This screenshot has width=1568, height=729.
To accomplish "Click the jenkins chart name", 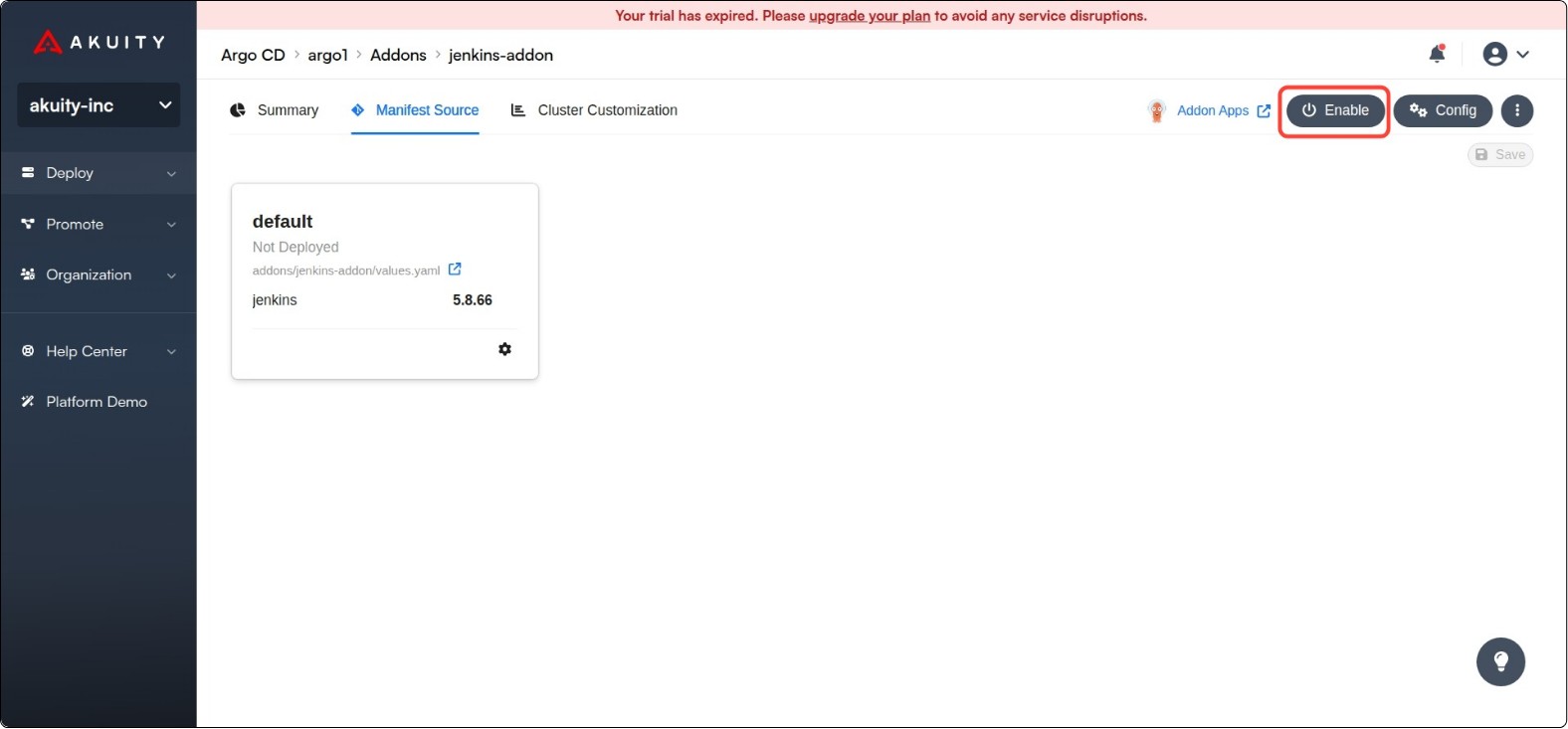I will pos(275,300).
